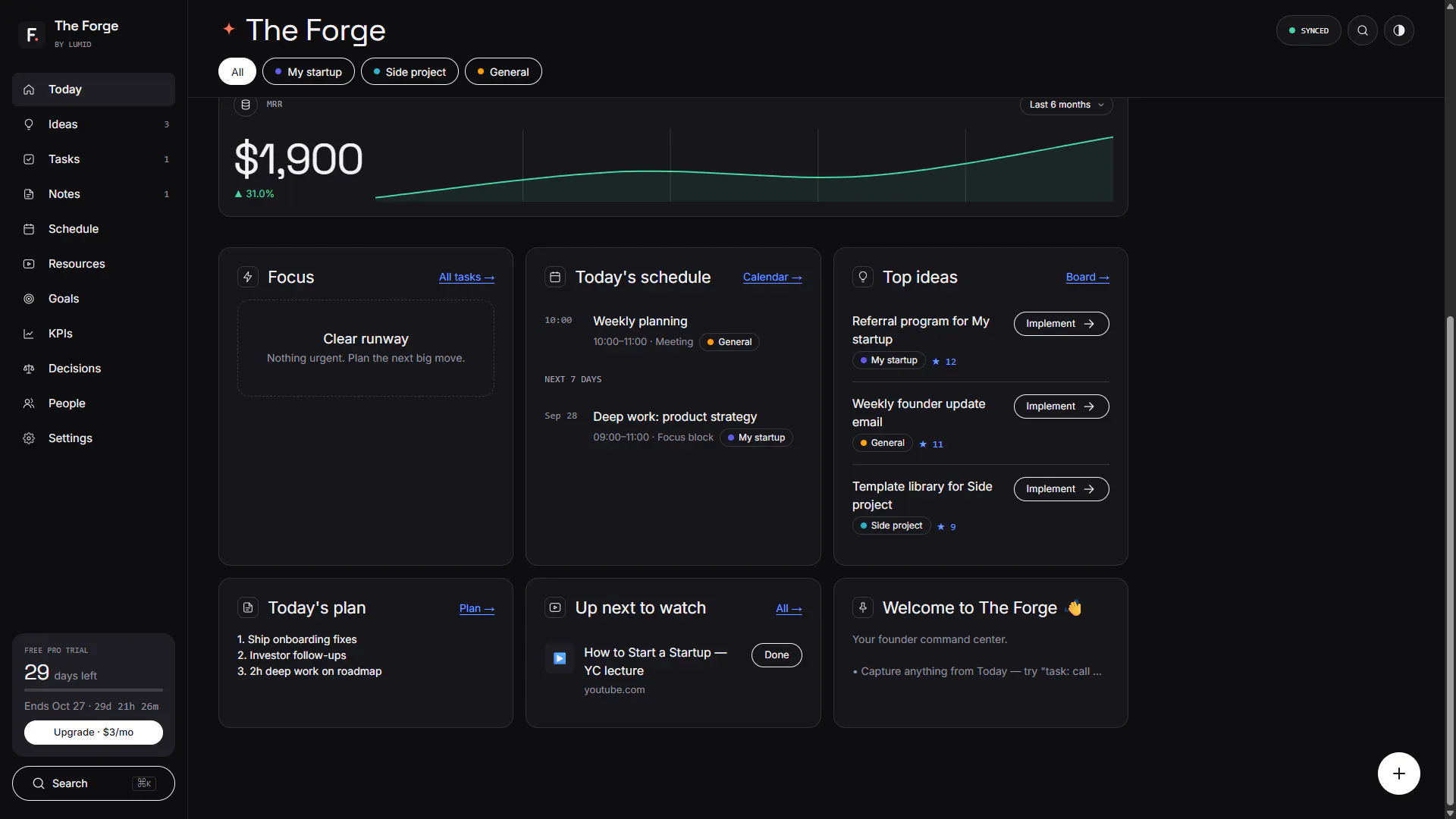This screenshot has width=1456, height=819.
Task: Open People in the sidebar
Action: tap(93, 403)
